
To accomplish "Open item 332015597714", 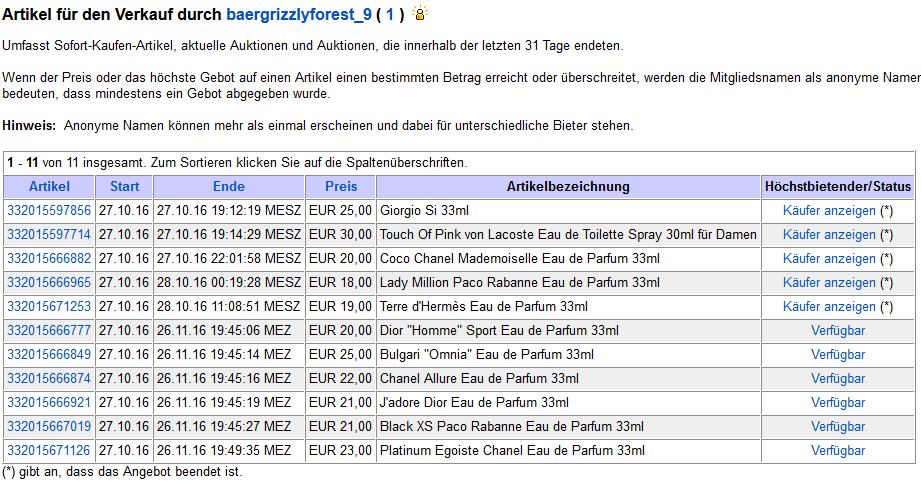I will (x=49, y=234).
